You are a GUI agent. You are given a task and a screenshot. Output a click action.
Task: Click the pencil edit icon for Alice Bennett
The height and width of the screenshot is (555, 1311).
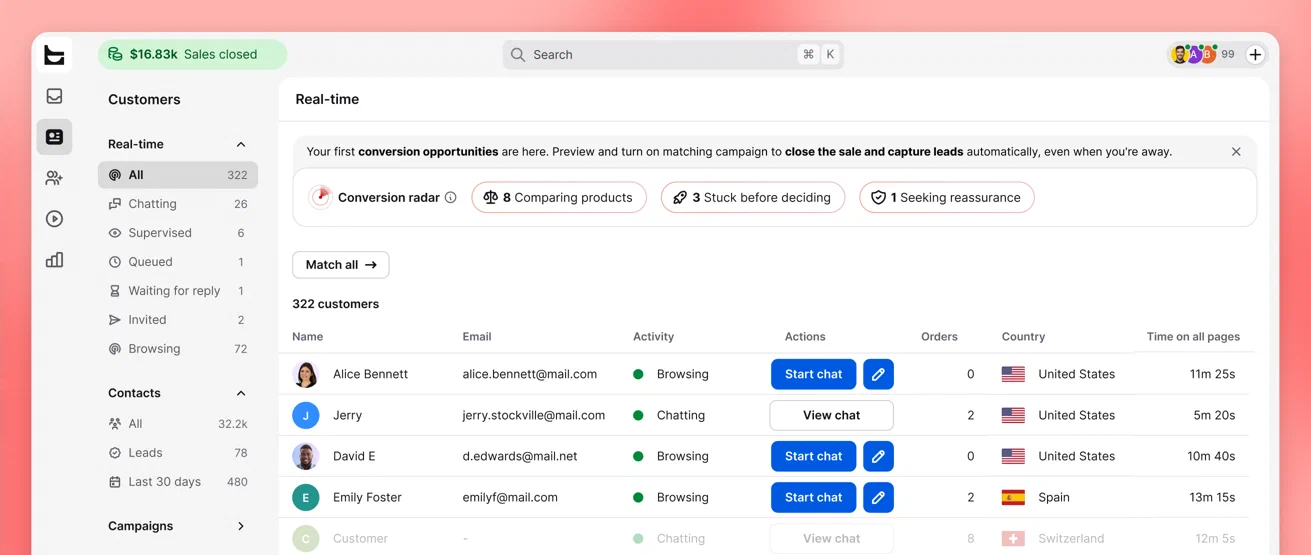878,374
